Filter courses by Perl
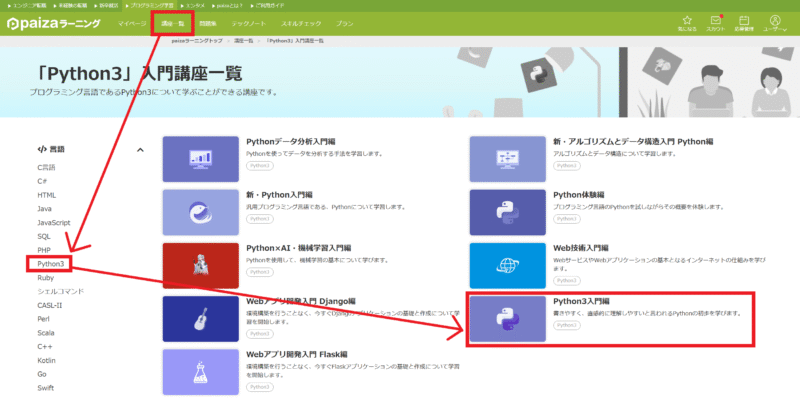The image size is (800, 406). tap(43, 319)
